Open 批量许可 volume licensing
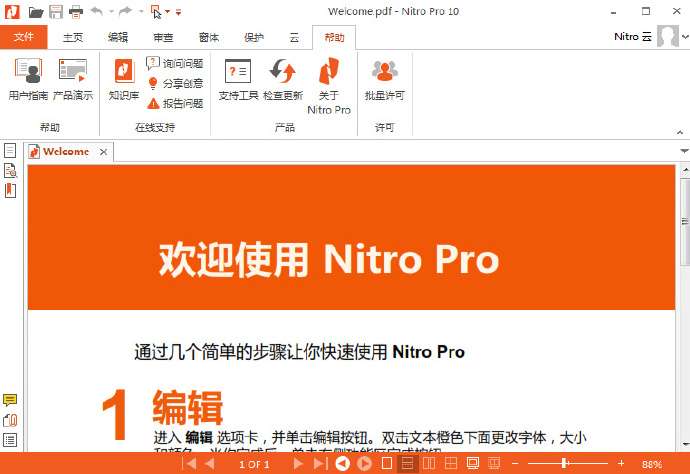690x474 pixels. tap(384, 79)
